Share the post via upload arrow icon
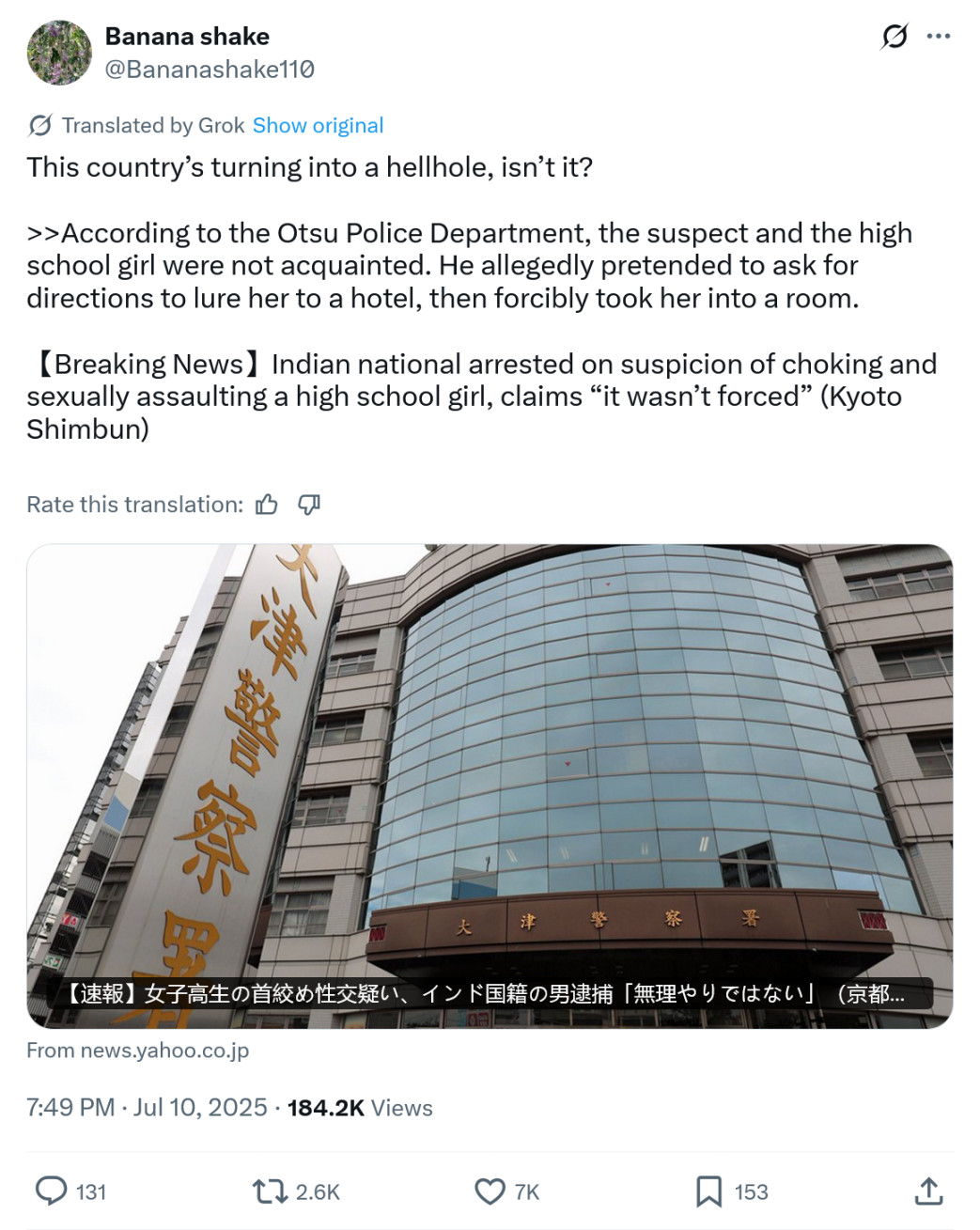 pyautogui.click(x=928, y=1191)
